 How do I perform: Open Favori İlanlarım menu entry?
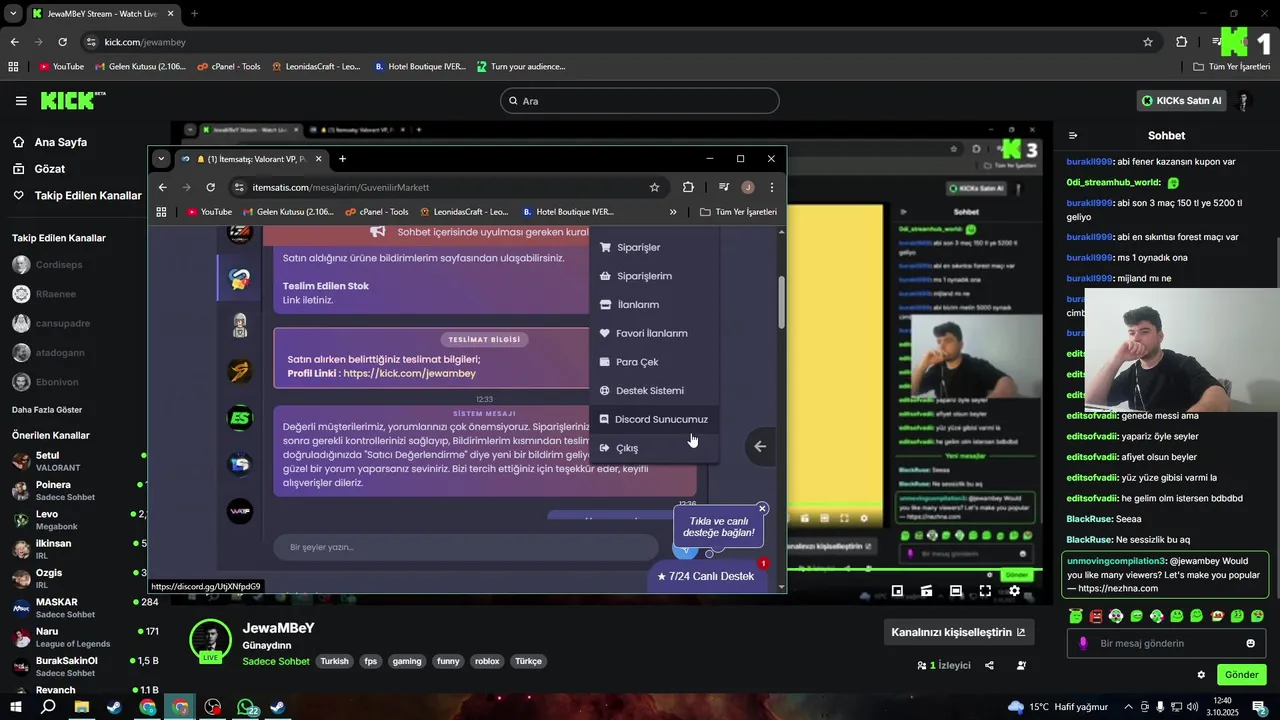[x=654, y=333]
